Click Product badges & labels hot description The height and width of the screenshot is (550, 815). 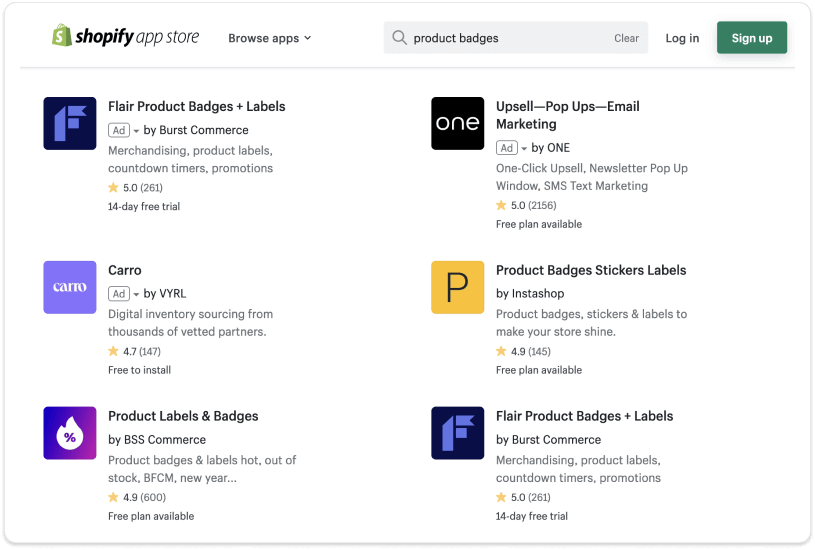click(x=202, y=469)
